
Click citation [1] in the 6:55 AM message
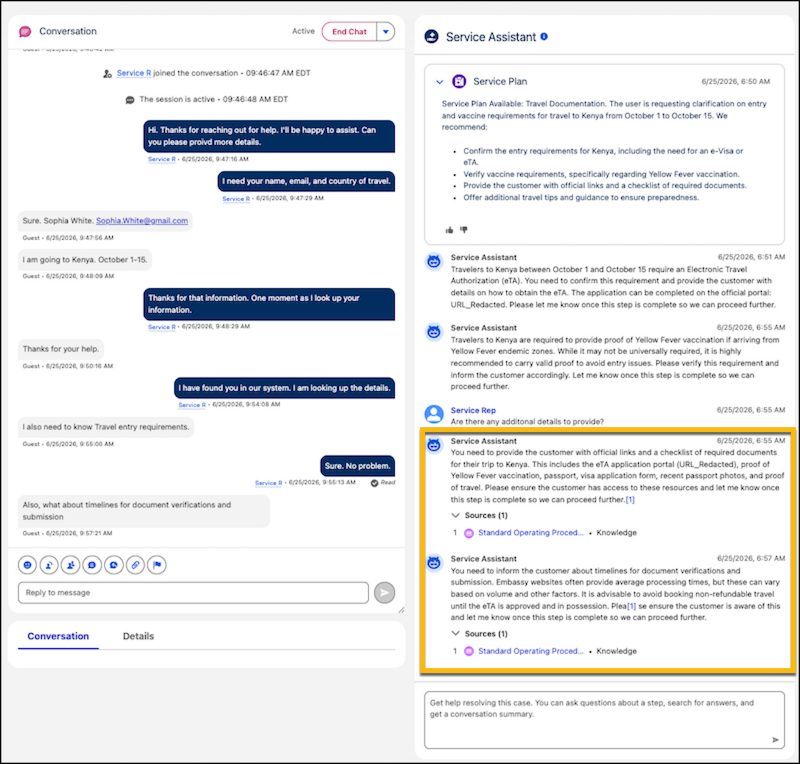click(630, 500)
